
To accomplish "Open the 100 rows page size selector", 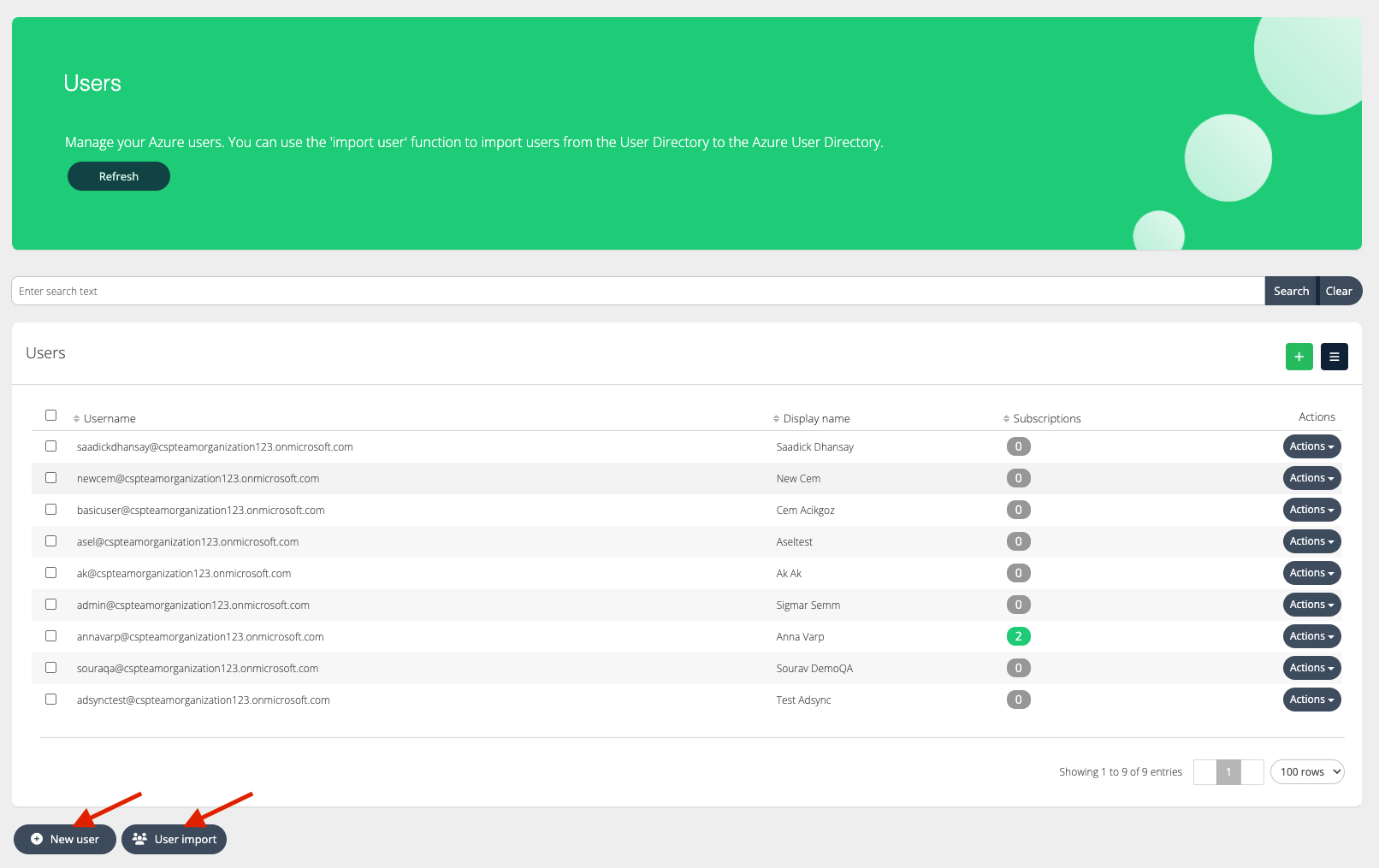I will [1307, 772].
